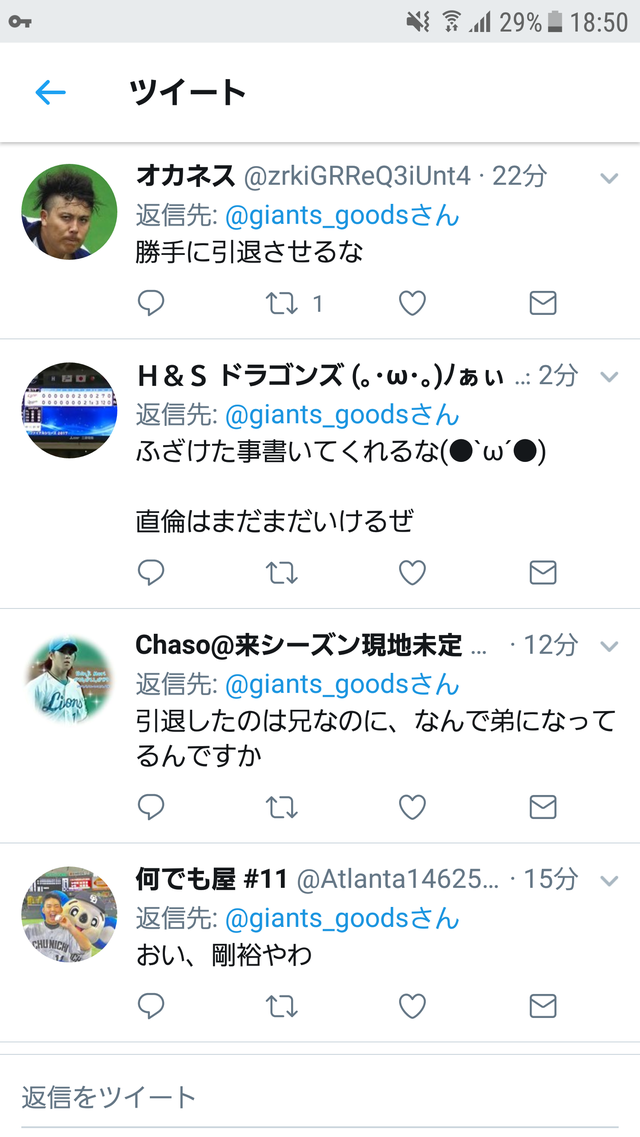Open @giants_goods link in 何でも屋's reply
The height and width of the screenshot is (1137, 640).
point(342,919)
